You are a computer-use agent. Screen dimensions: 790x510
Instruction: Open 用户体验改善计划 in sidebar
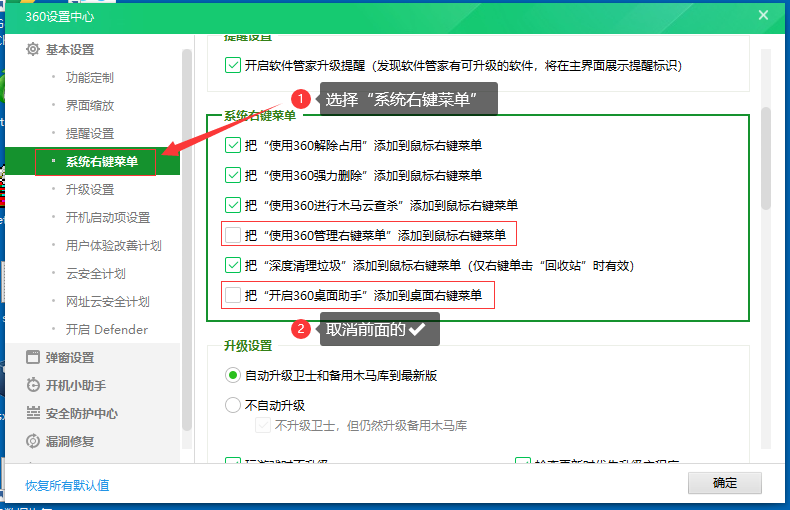point(113,245)
